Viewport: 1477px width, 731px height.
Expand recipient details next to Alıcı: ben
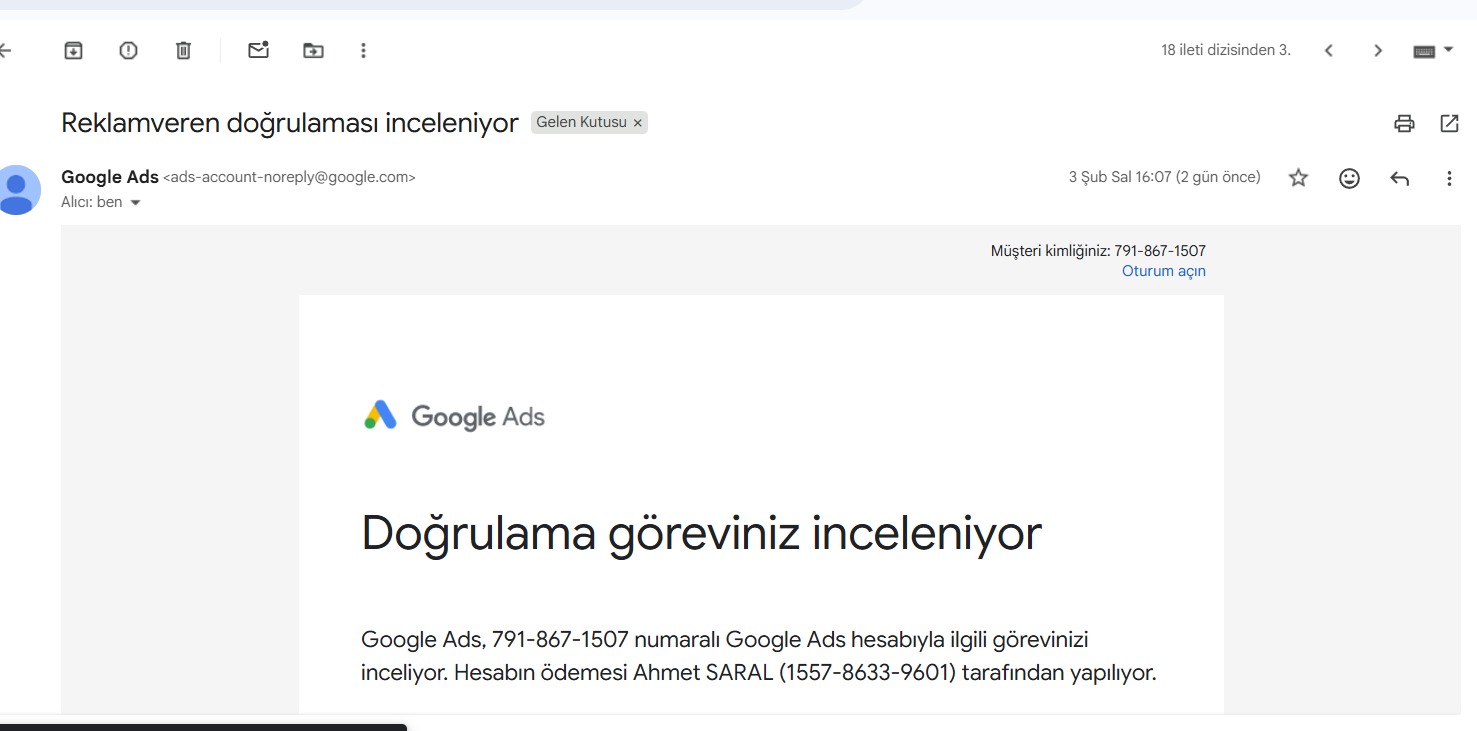coord(135,202)
